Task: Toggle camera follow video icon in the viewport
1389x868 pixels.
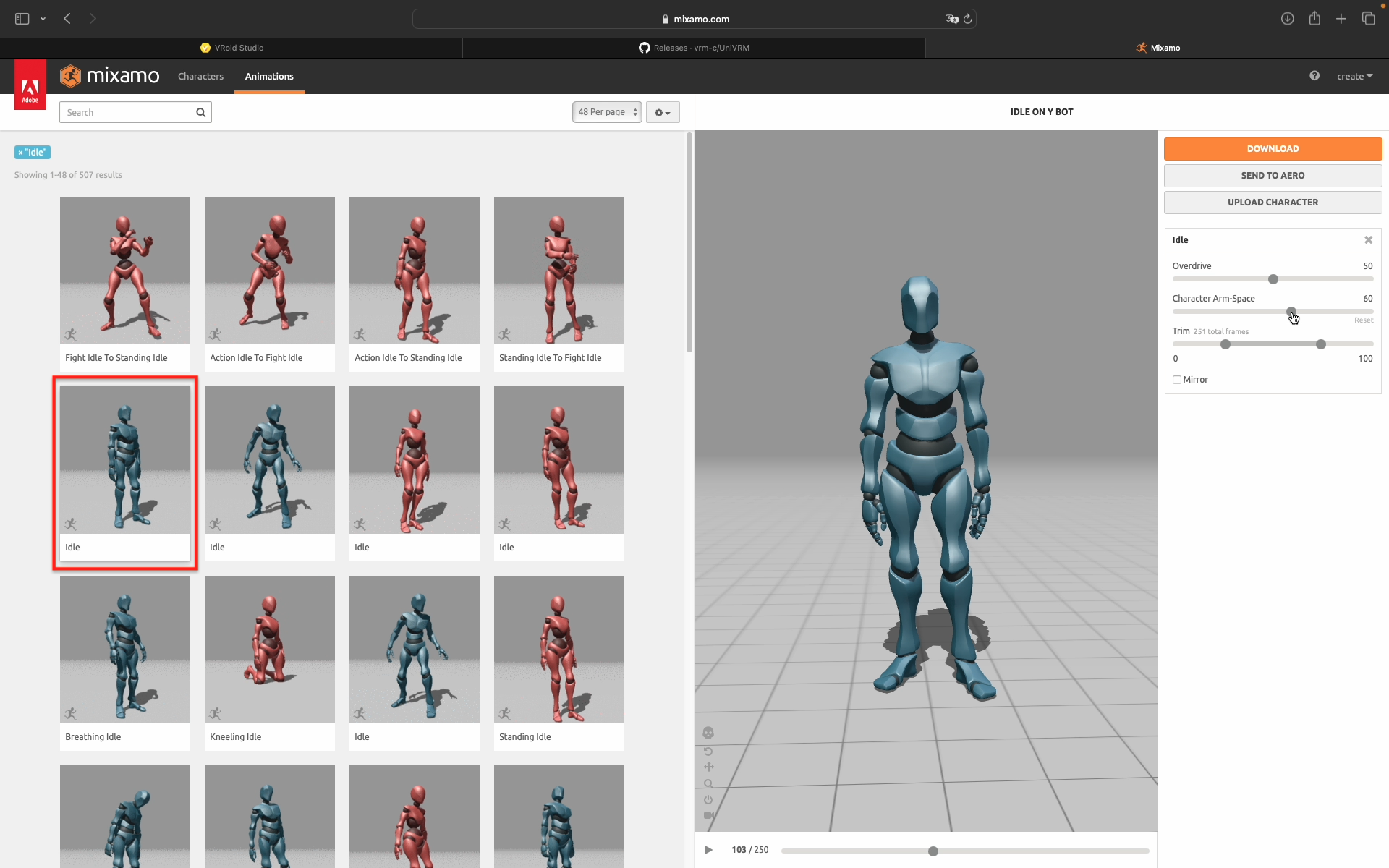Action: 708,815
